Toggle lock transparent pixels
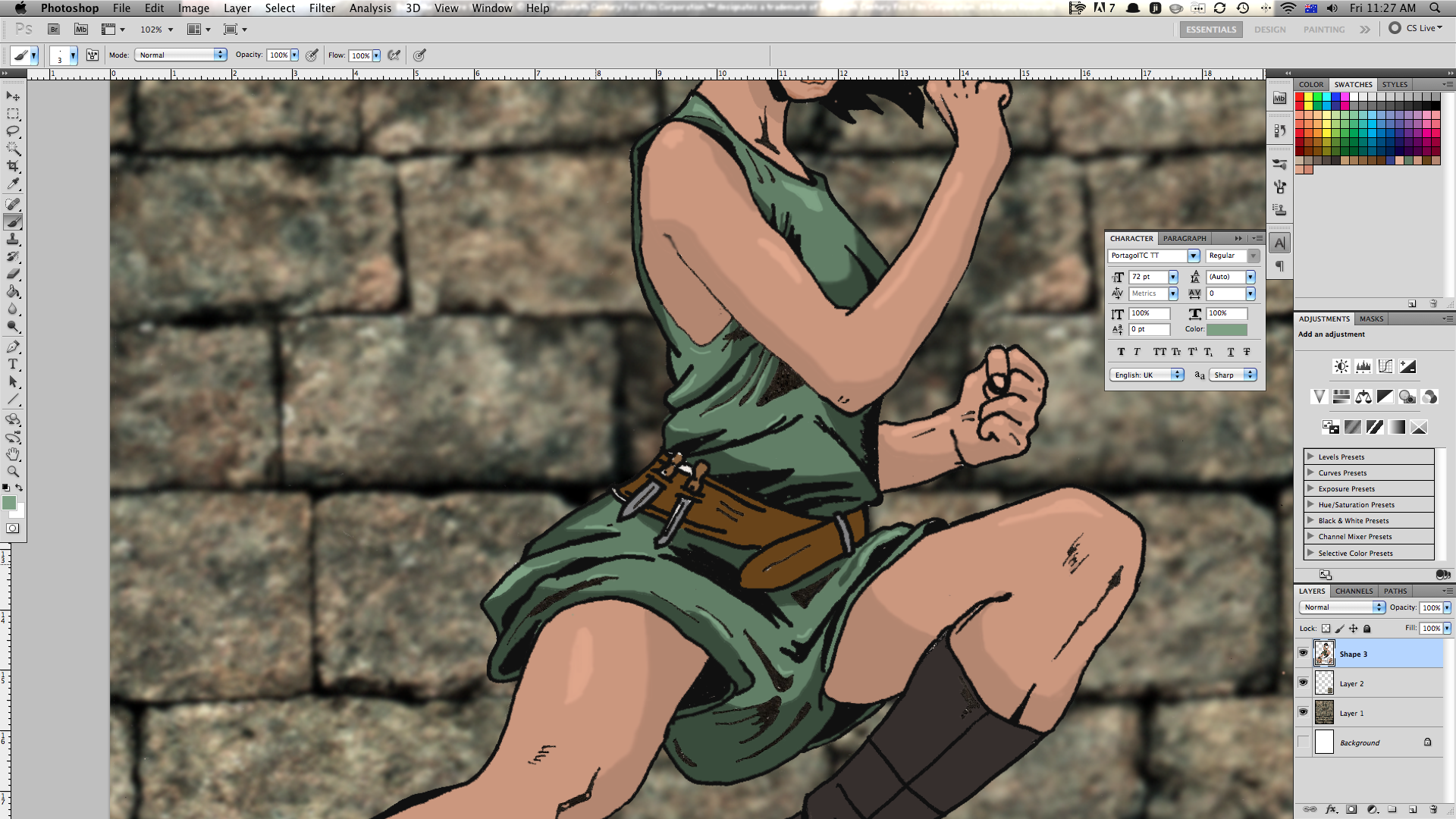1456x819 pixels. pyautogui.click(x=1326, y=629)
